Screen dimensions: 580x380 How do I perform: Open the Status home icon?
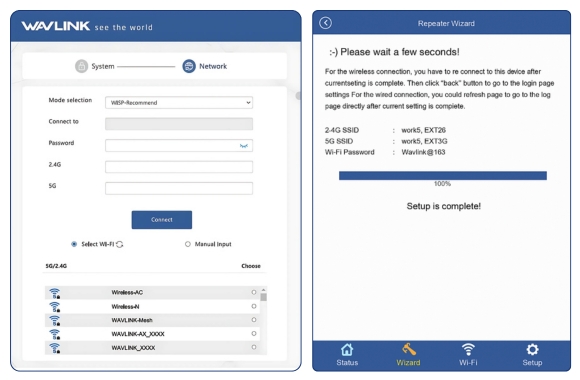coord(347,349)
